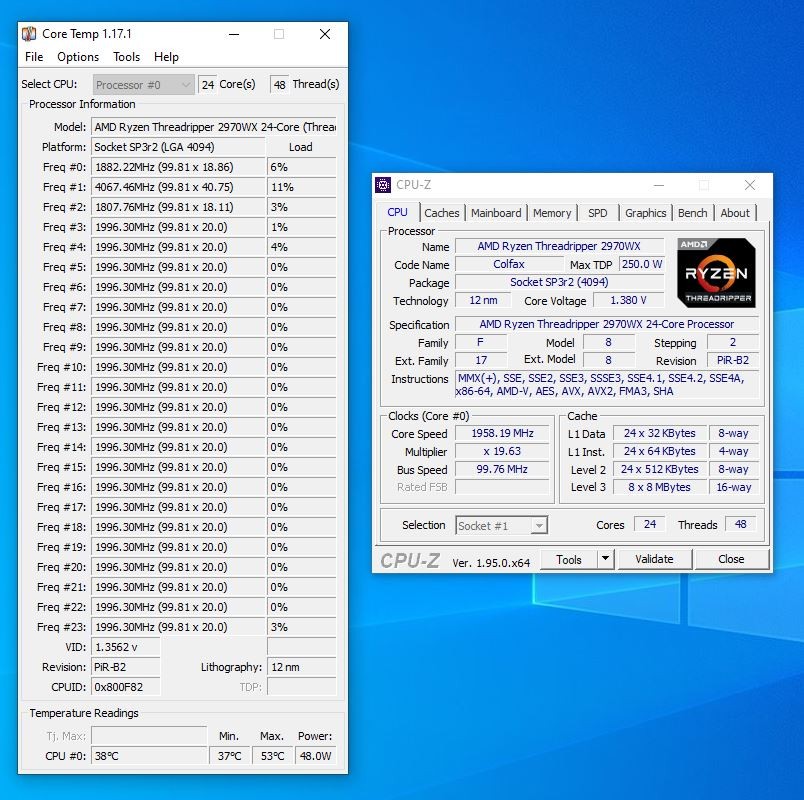This screenshot has width=804, height=800.
Task: Click the VID value 1.3562 v
Action: (126, 647)
